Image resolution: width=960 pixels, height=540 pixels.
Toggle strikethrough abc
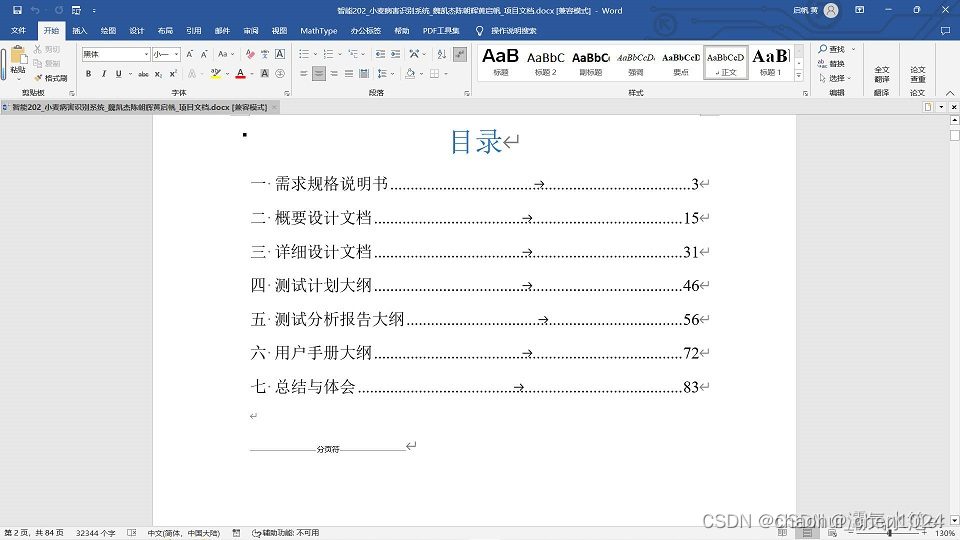click(143, 73)
